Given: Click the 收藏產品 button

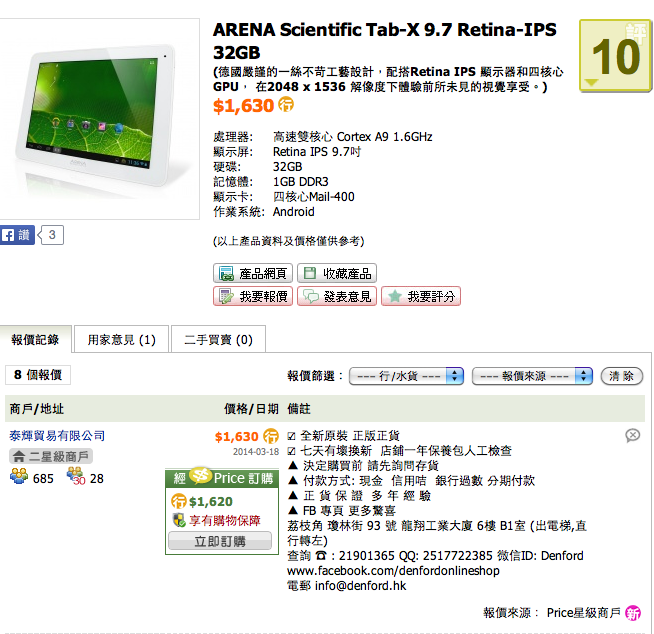Looking at the screenshot, I should click(337, 274).
